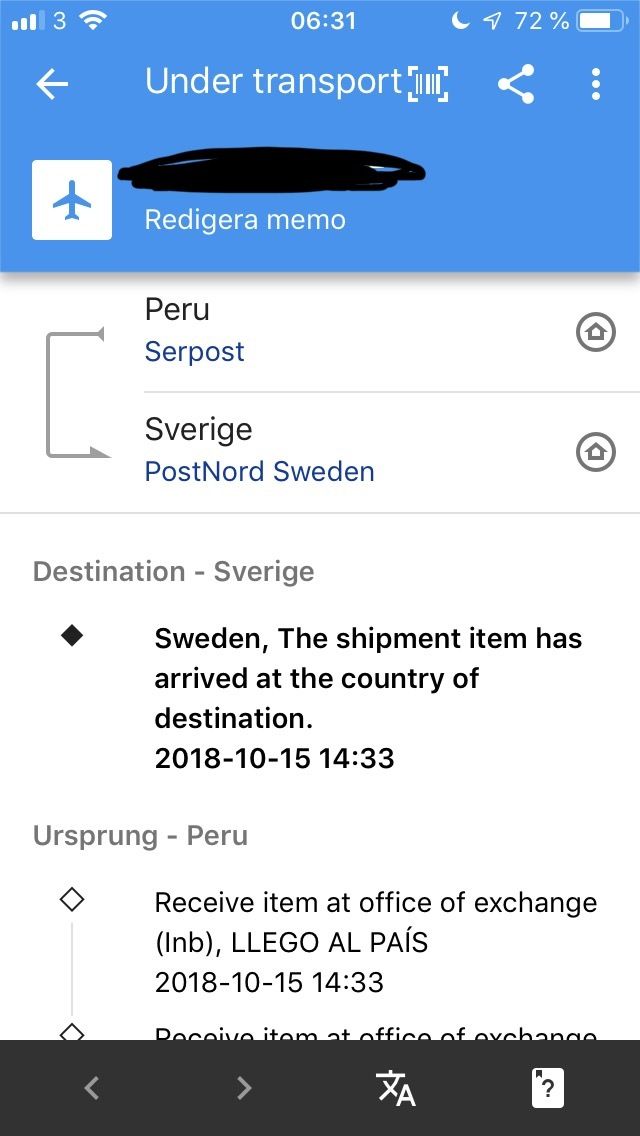
Task: Go to next item with right chevron
Action: [x=243, y=1088]
